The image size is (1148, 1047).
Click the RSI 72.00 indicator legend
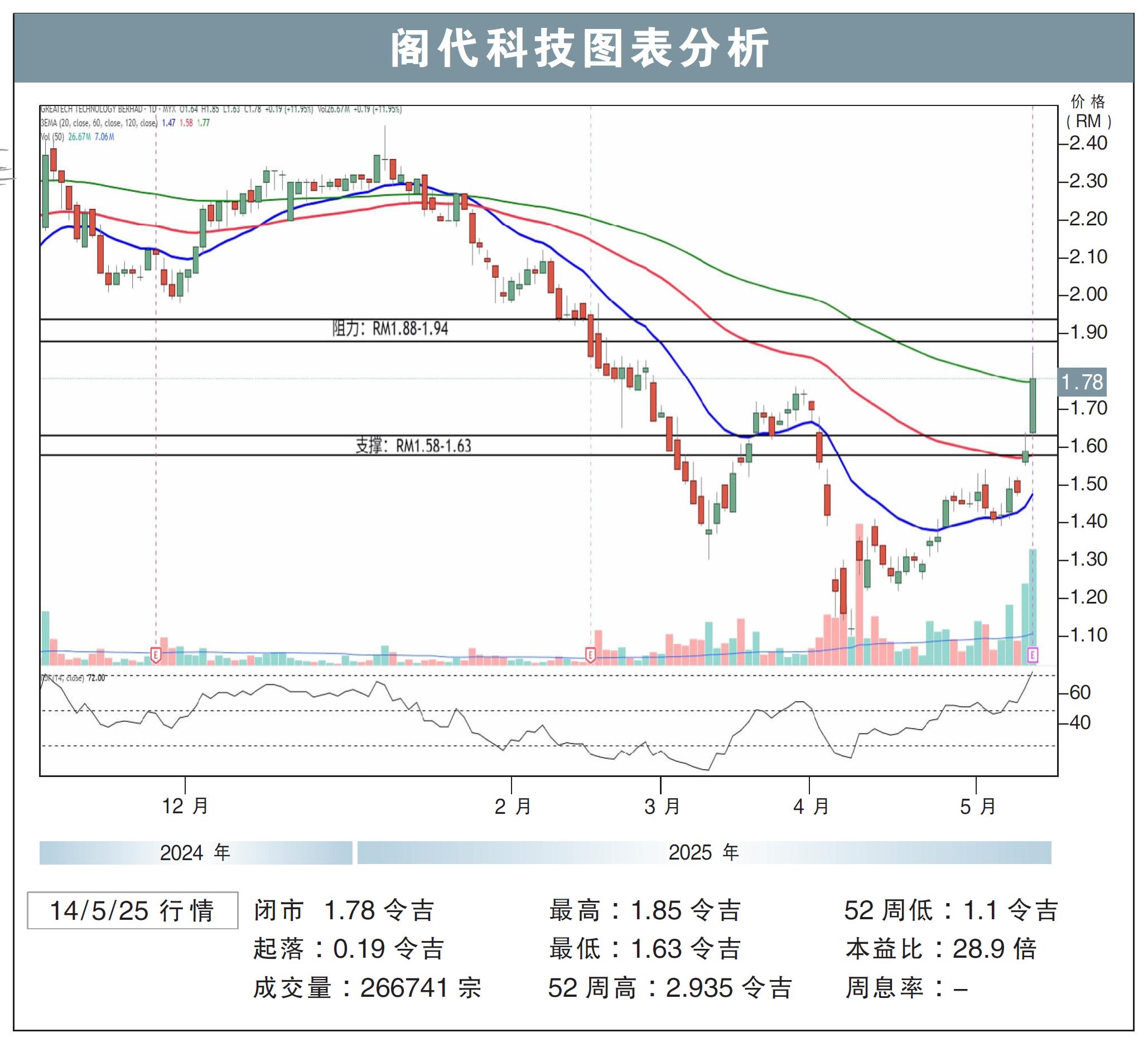click(x=74, y=678)
